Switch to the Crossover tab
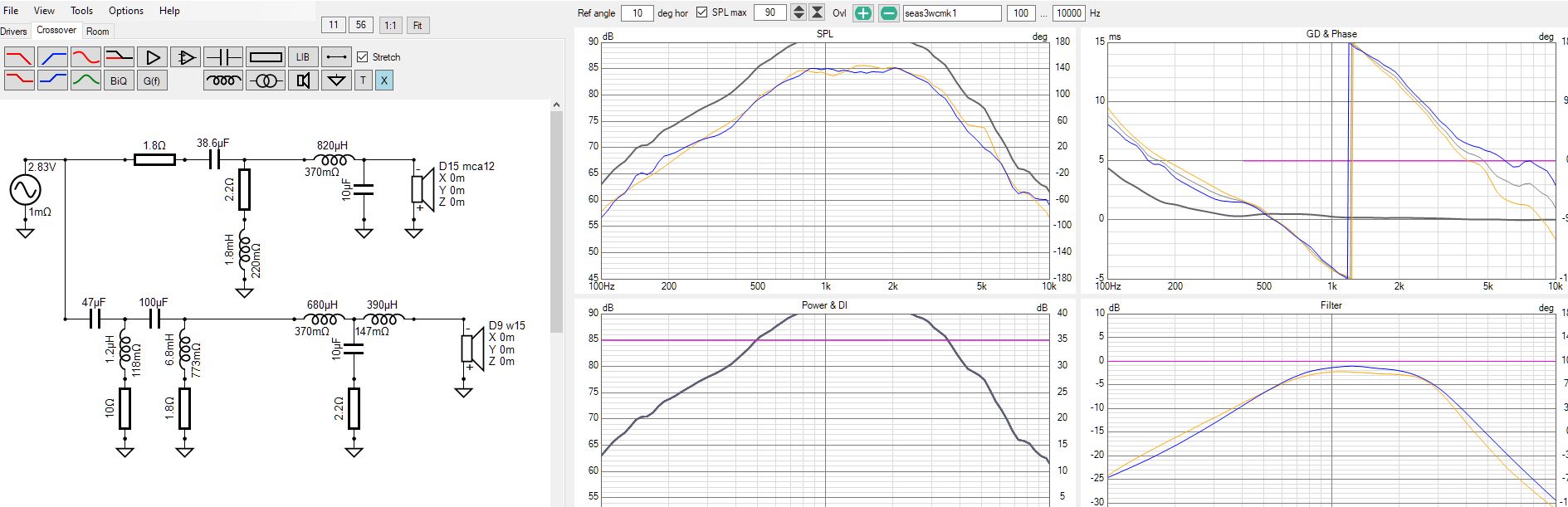 [56, 30]
